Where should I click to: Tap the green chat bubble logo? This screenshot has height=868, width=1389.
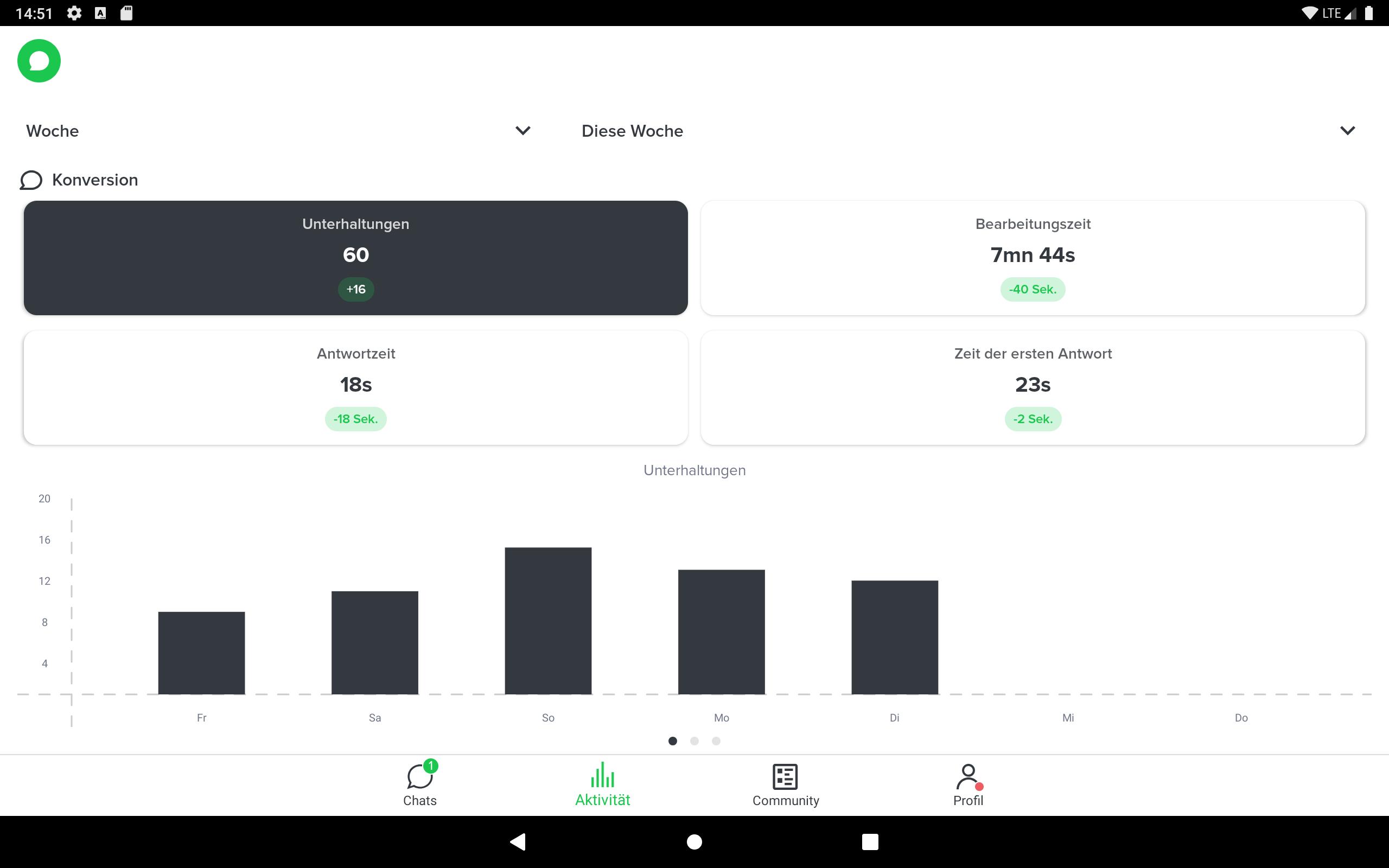click(x=39, y=61)
